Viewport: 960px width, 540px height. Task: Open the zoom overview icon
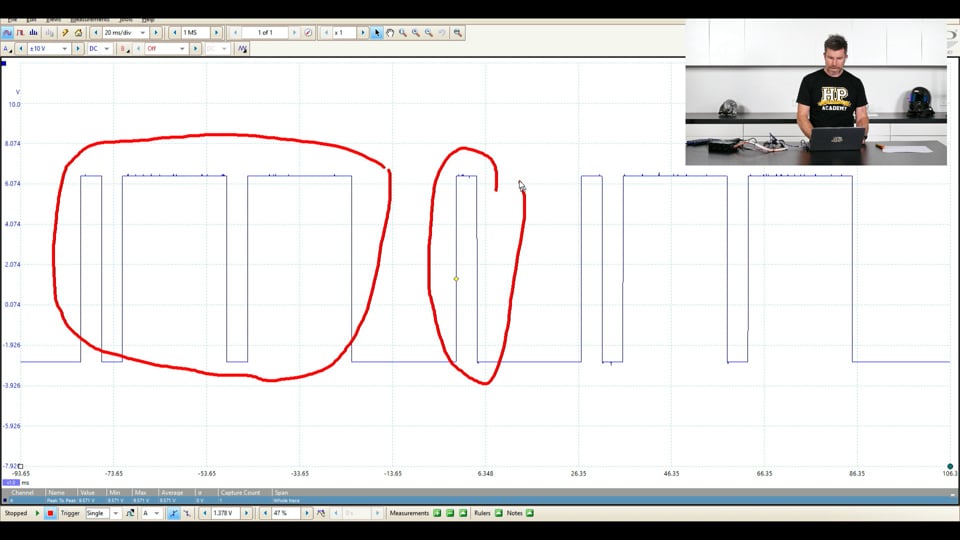pos(457,32)
